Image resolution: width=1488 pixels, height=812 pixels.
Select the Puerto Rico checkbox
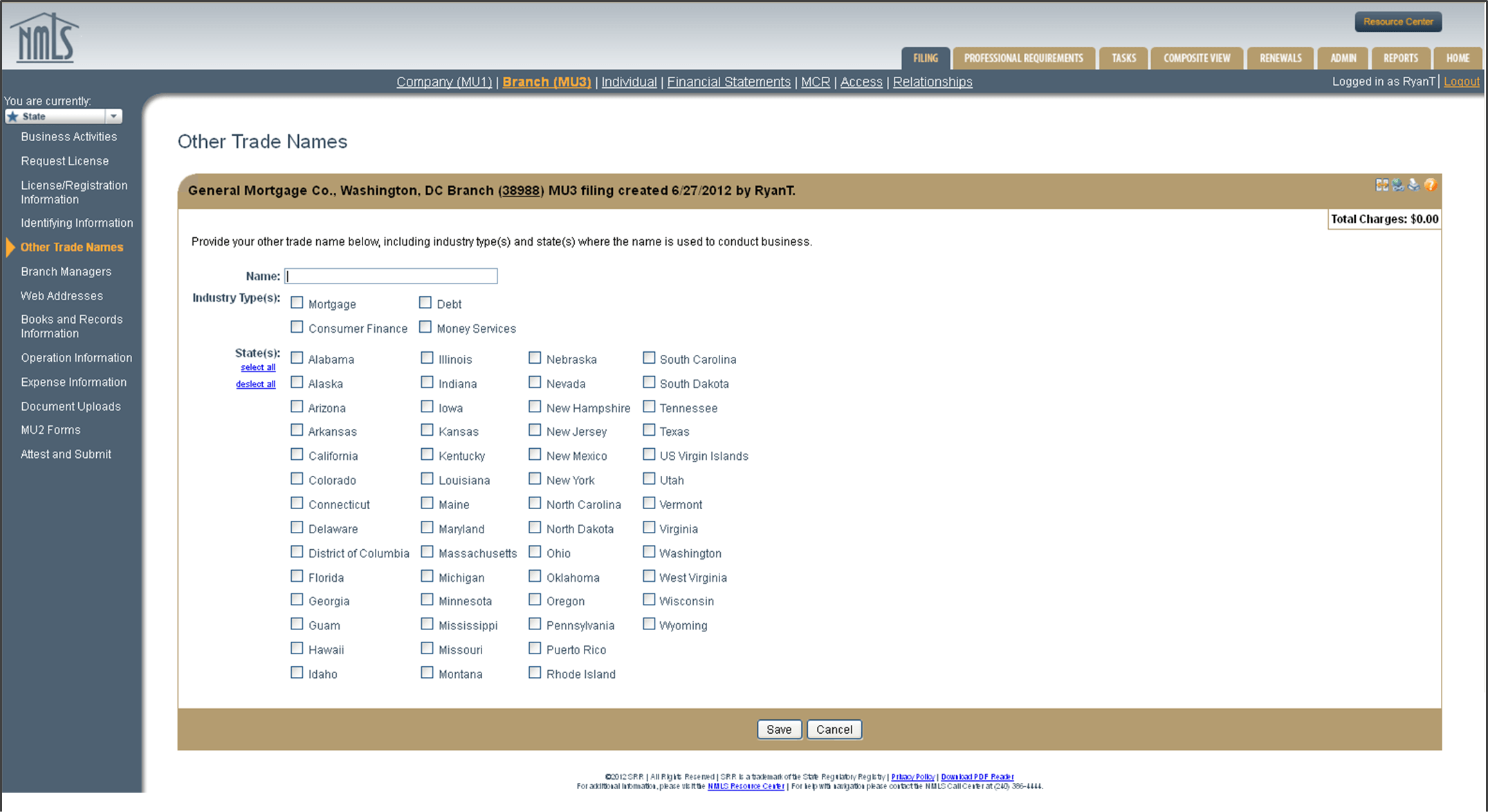[x=535, y=649]
